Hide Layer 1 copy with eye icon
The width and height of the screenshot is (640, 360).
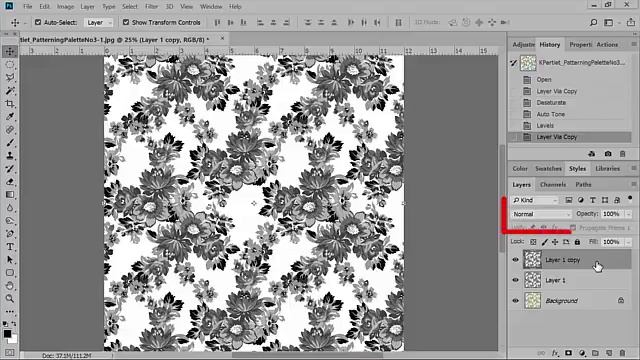(516, 260)
